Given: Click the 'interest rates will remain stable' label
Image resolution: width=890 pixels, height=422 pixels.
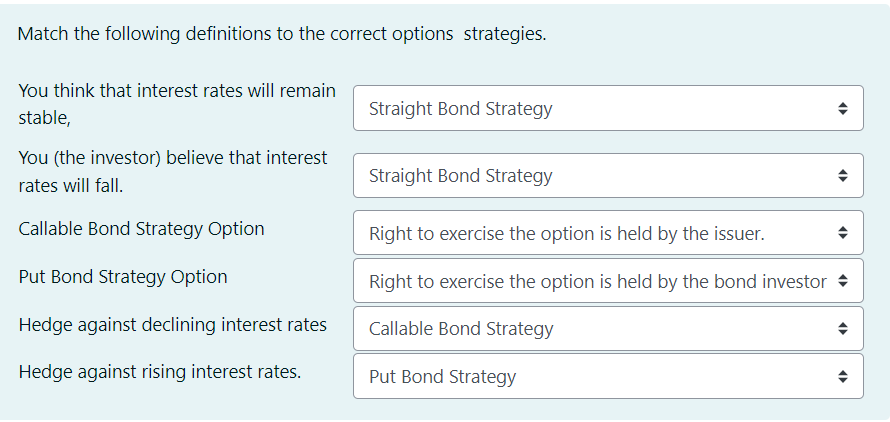Looking at the screenshot, I should [177, 104].
